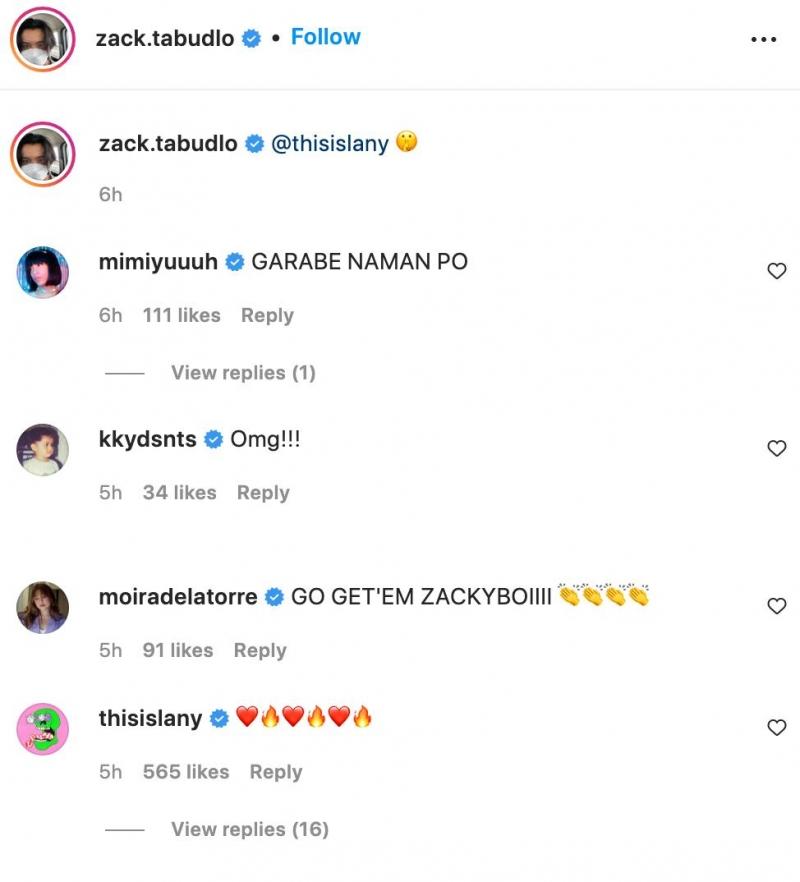Like thisislany's emoji comment with the heart

(776, 728)
